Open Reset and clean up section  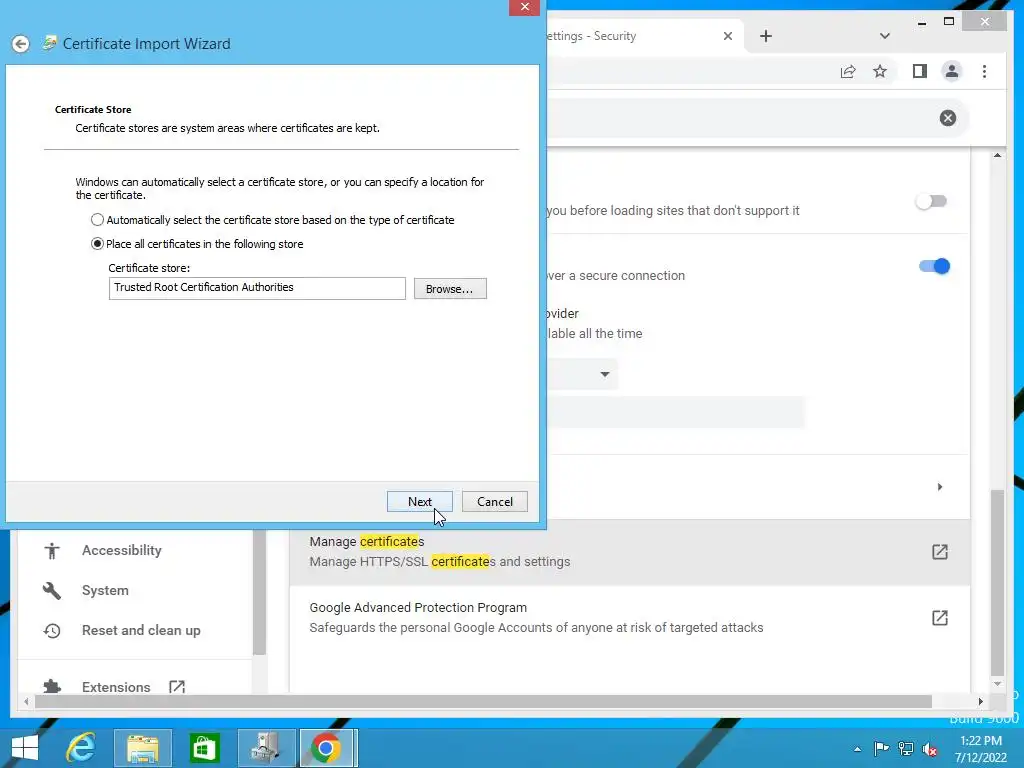pos(141,630)
